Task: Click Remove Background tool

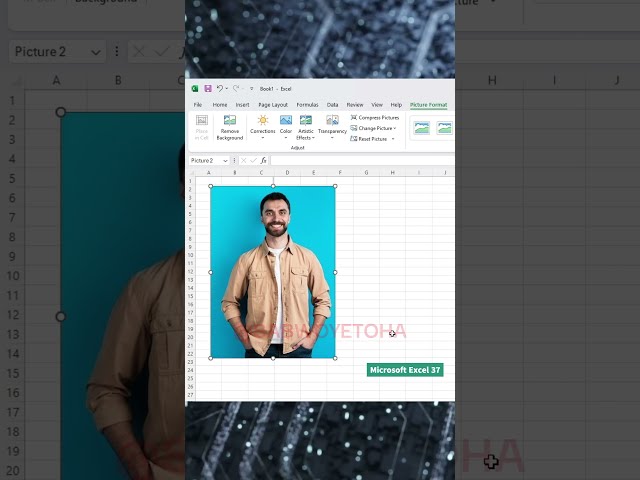Action: 229,127
